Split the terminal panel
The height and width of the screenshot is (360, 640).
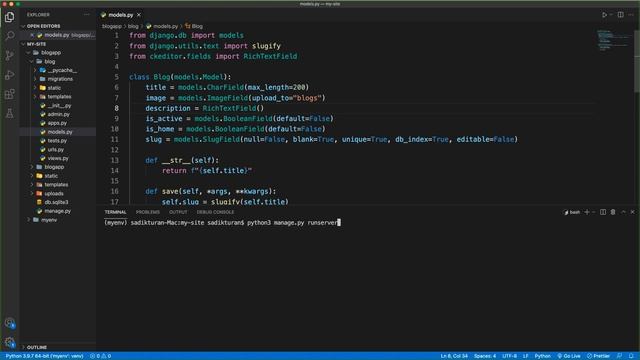tap(603, 212)
